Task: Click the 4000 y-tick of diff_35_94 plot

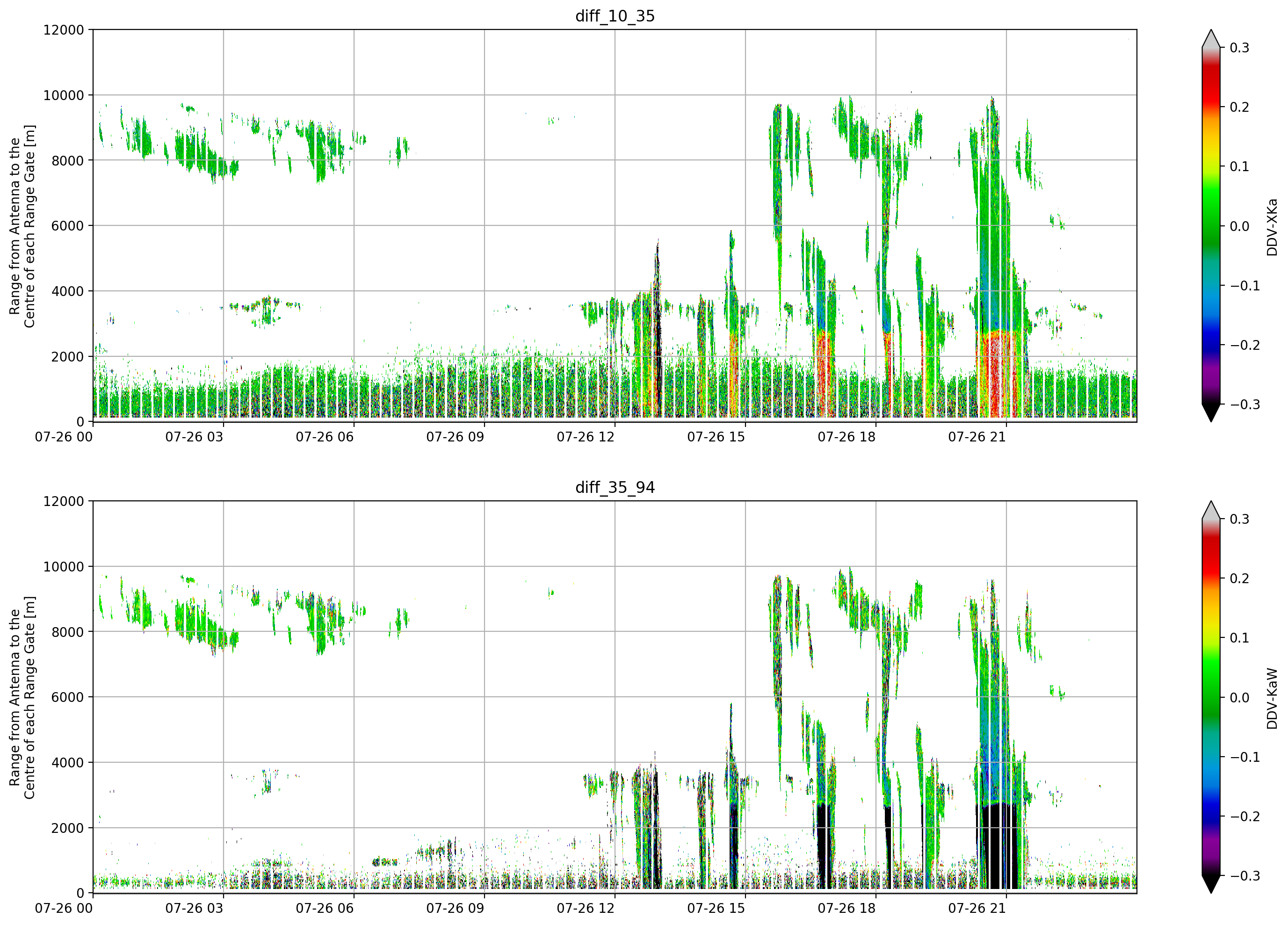Action: [x=67, y=763]
